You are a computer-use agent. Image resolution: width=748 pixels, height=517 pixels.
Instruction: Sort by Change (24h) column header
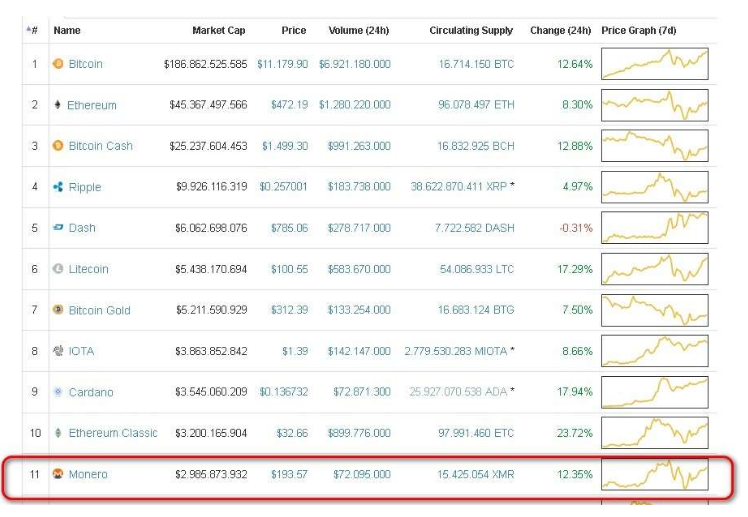click(561, 31)
